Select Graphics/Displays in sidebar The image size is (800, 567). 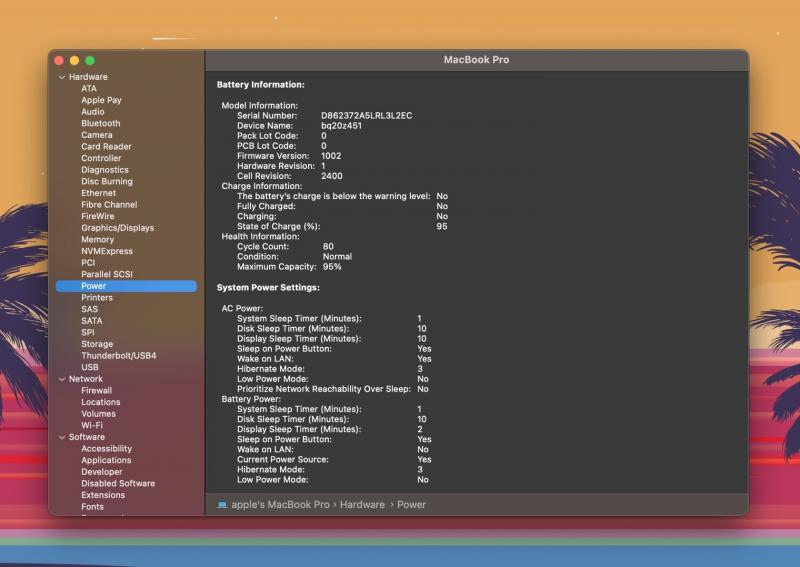[117, 228]
